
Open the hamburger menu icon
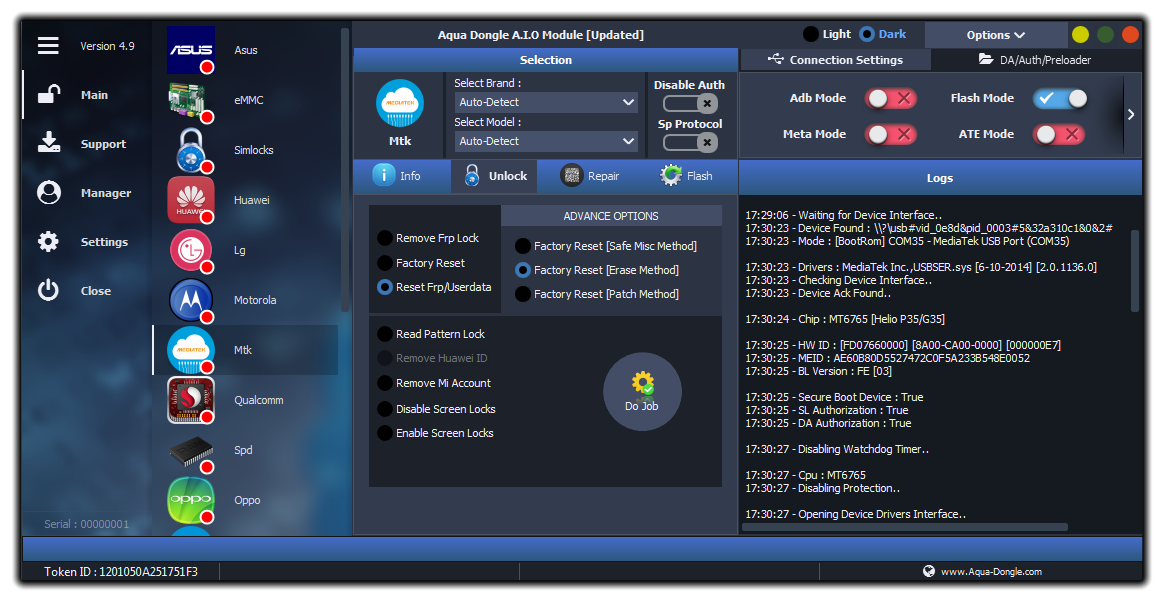tap(48, 46)
